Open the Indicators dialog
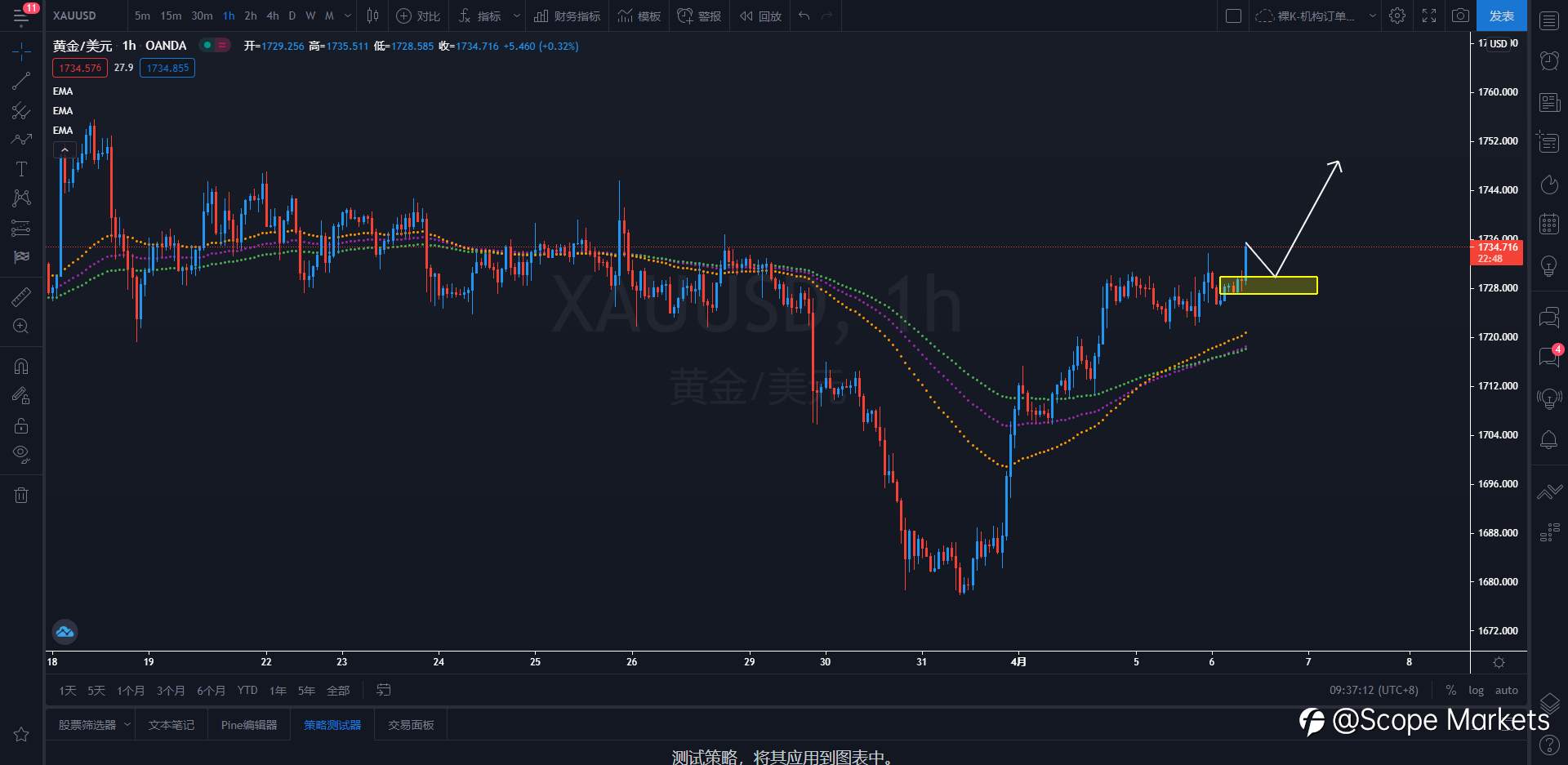Viewport: 1568px width, 765px height. 480,16
